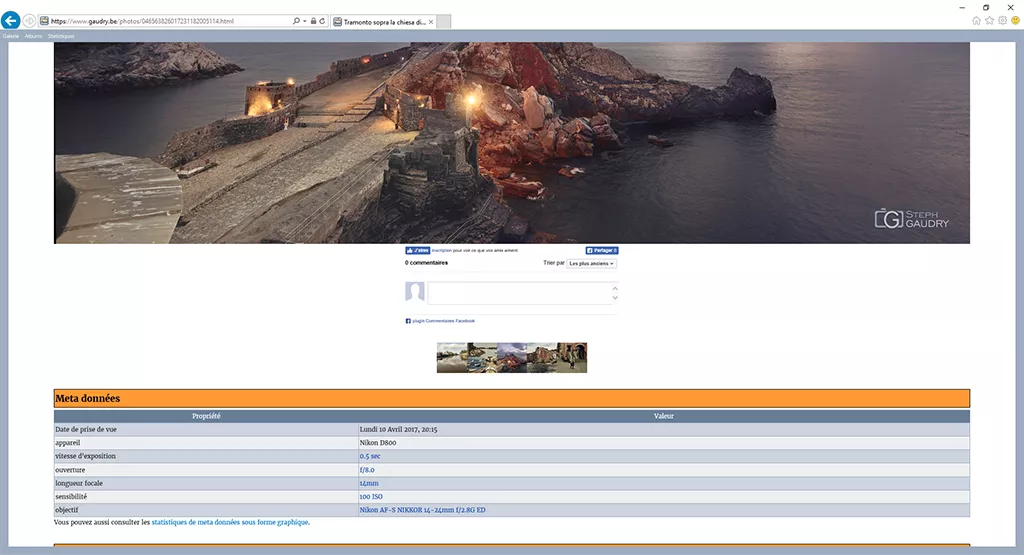Click the browser Back arrow button
The image size is (1024, 555).
[11, 20]
